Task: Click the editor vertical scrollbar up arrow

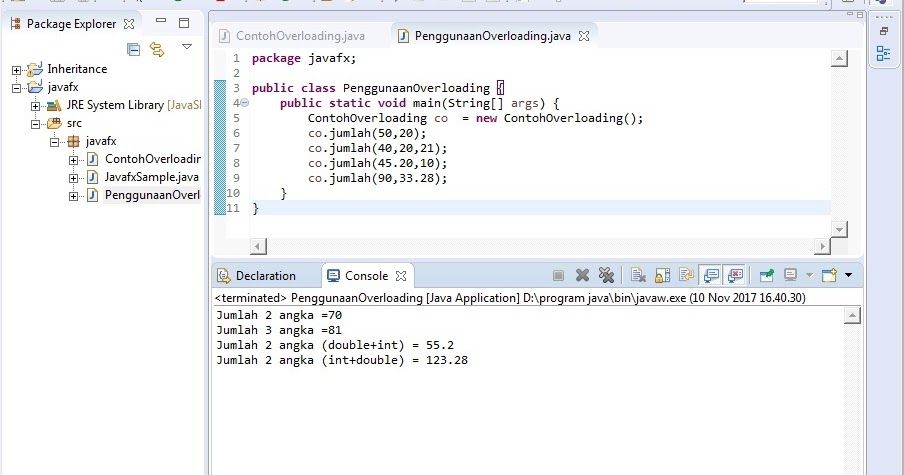Action: [839, 58]
